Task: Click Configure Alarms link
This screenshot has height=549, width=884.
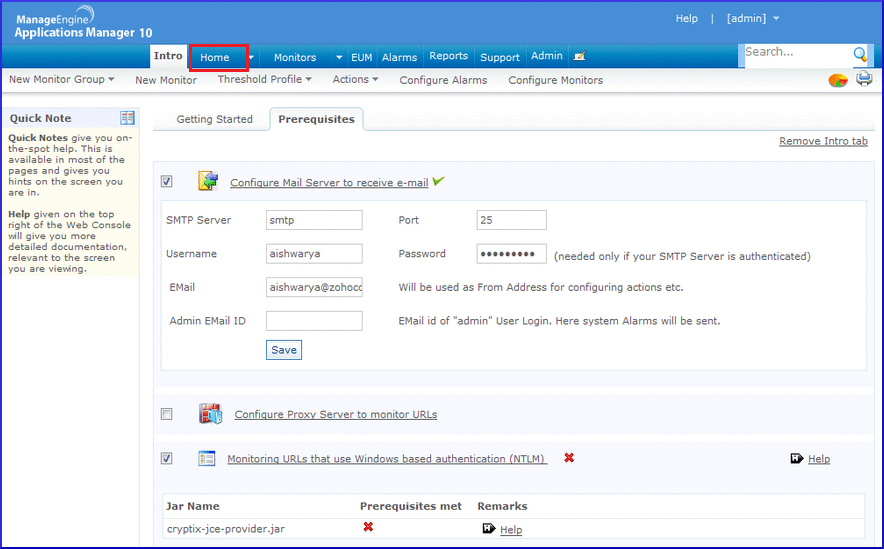Action: pos(443,80)
